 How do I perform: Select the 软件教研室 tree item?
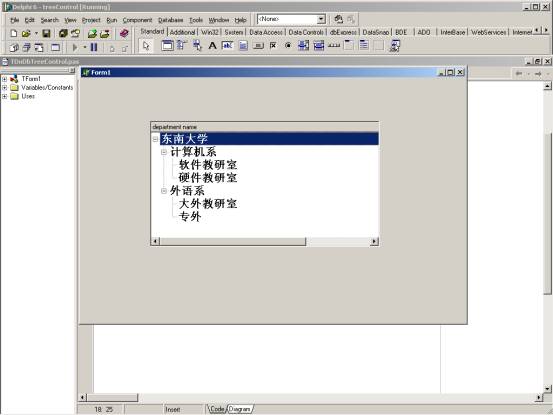point(208,165)
